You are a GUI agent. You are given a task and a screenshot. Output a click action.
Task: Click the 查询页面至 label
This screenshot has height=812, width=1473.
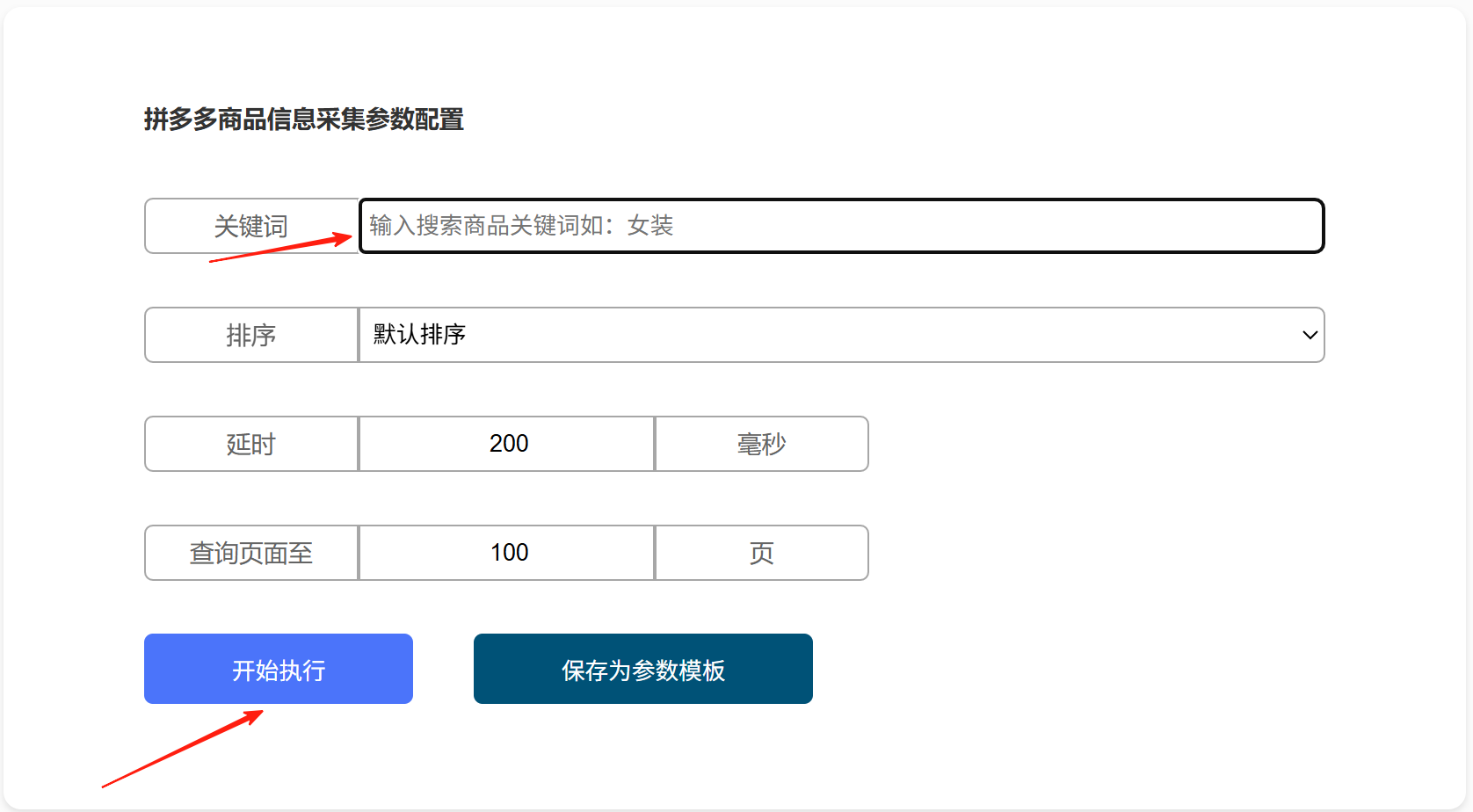tap(251, 553)
